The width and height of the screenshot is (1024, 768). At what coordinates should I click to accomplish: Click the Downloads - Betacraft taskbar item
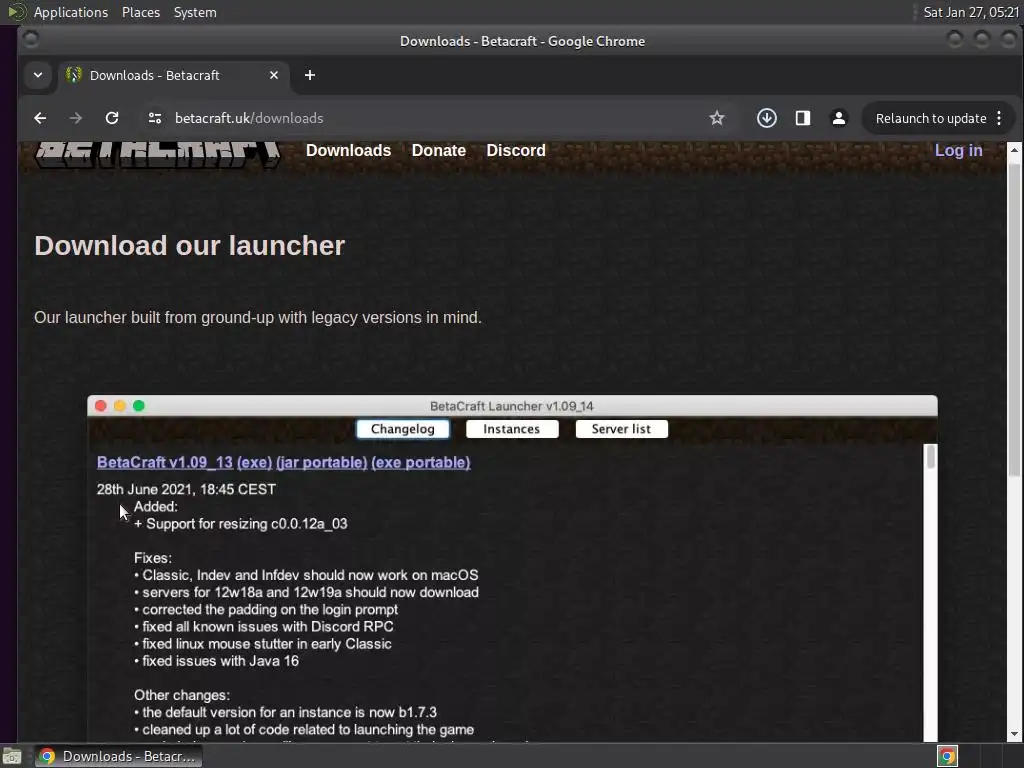[118, 756]
